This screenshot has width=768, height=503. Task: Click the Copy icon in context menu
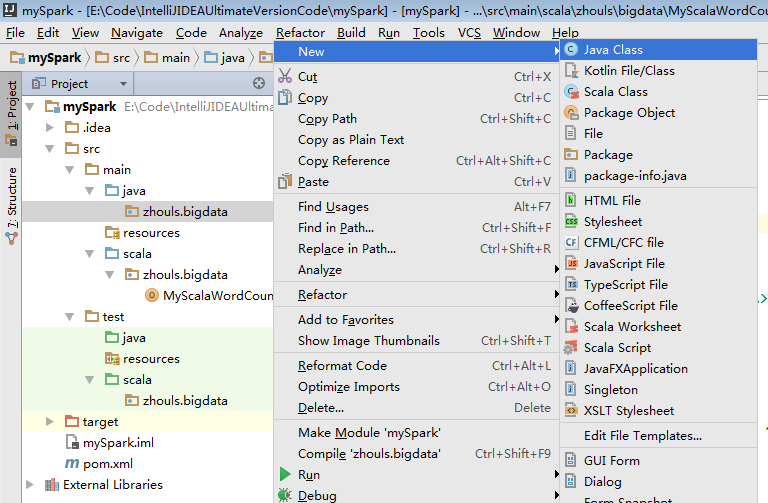tap(285, 97)
